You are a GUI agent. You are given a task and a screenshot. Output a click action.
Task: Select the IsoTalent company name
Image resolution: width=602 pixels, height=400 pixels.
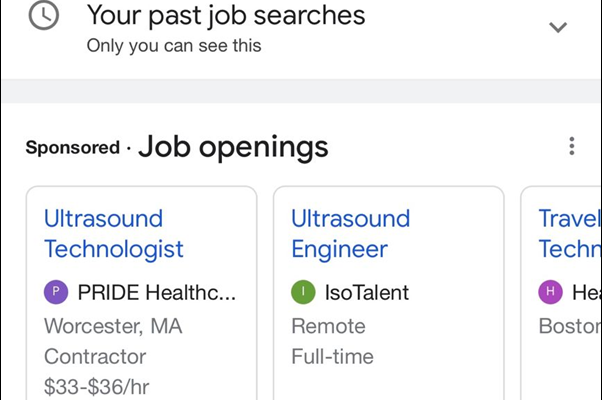click(366, 293)
